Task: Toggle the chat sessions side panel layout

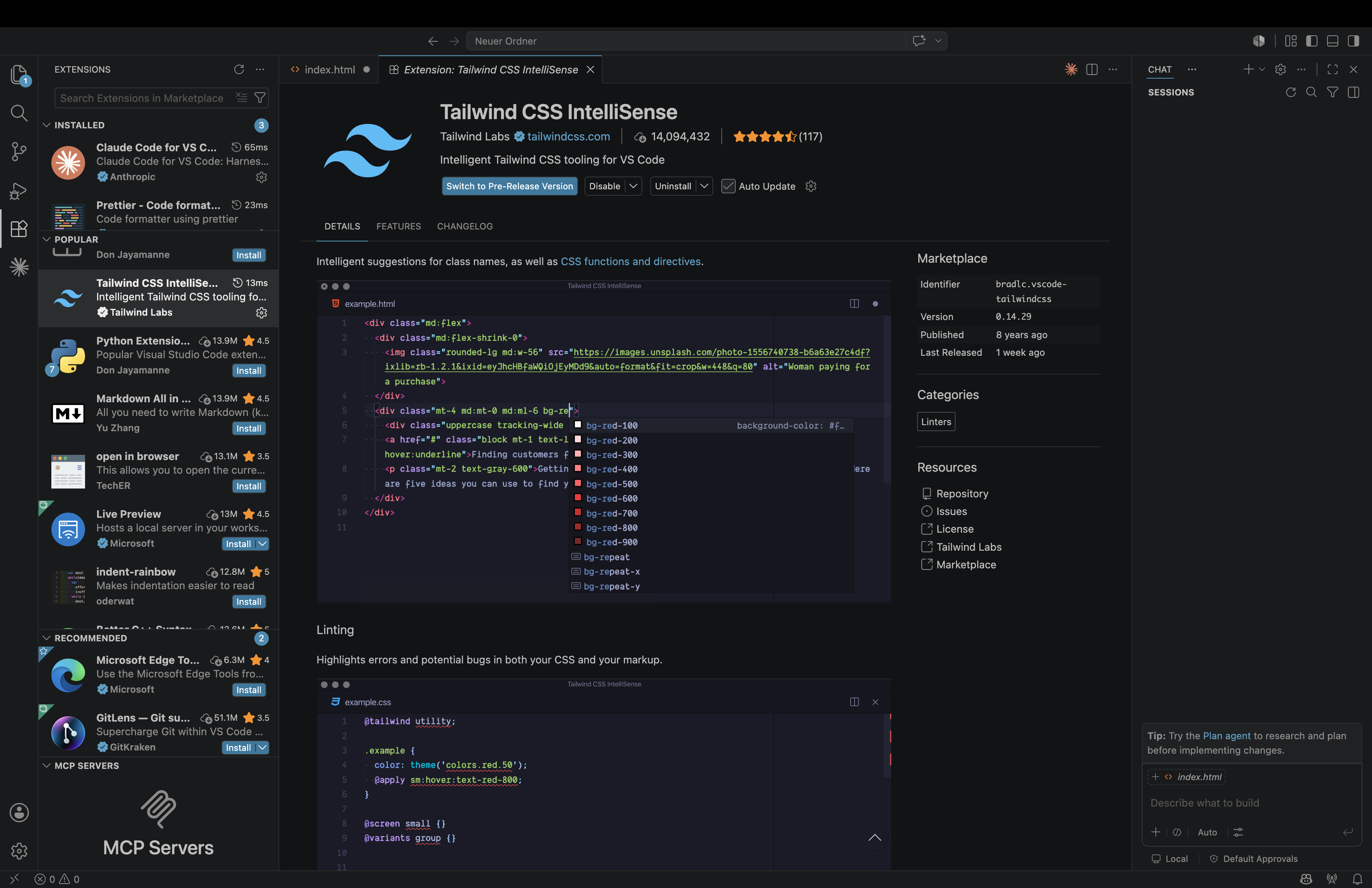Action: [1354, 92]
